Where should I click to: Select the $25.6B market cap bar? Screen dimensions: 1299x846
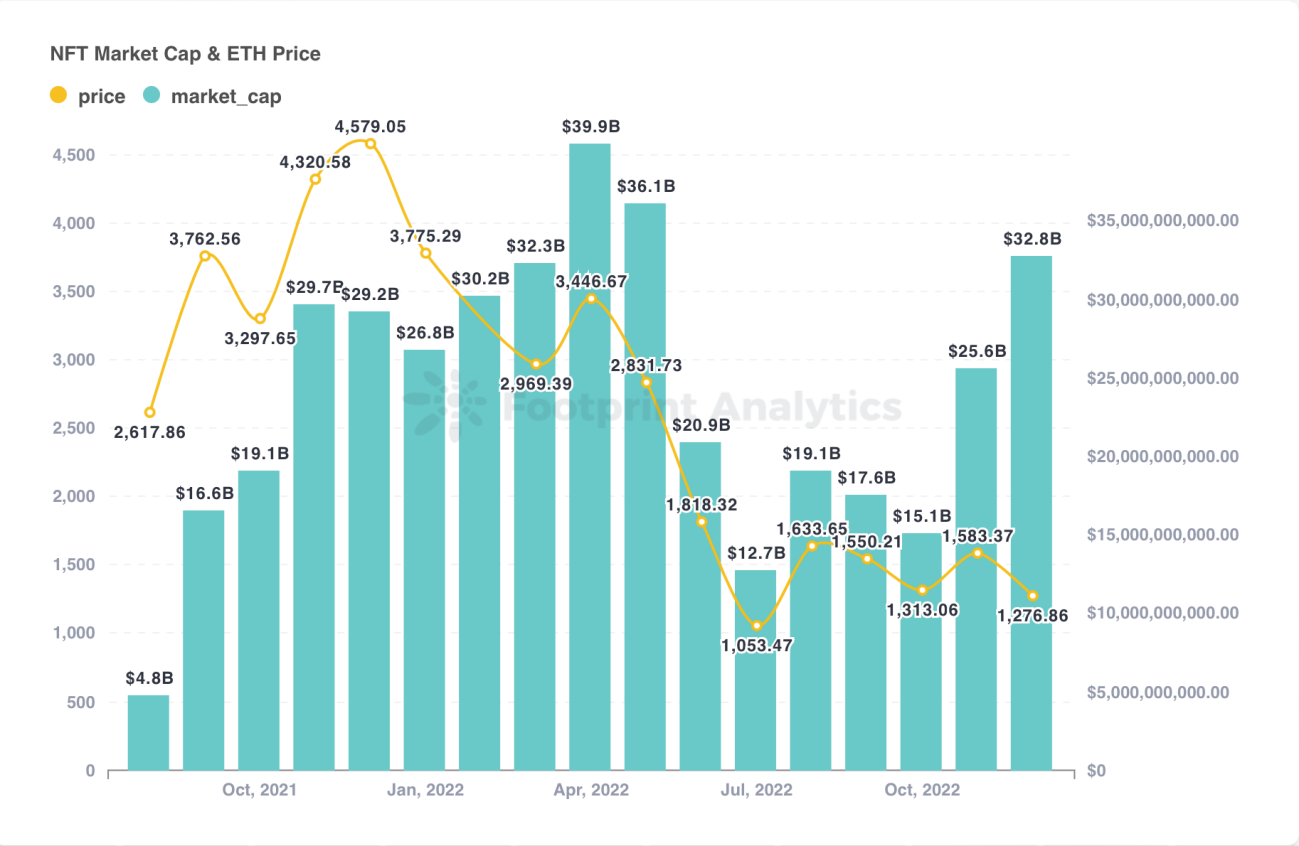coord(977,569)
